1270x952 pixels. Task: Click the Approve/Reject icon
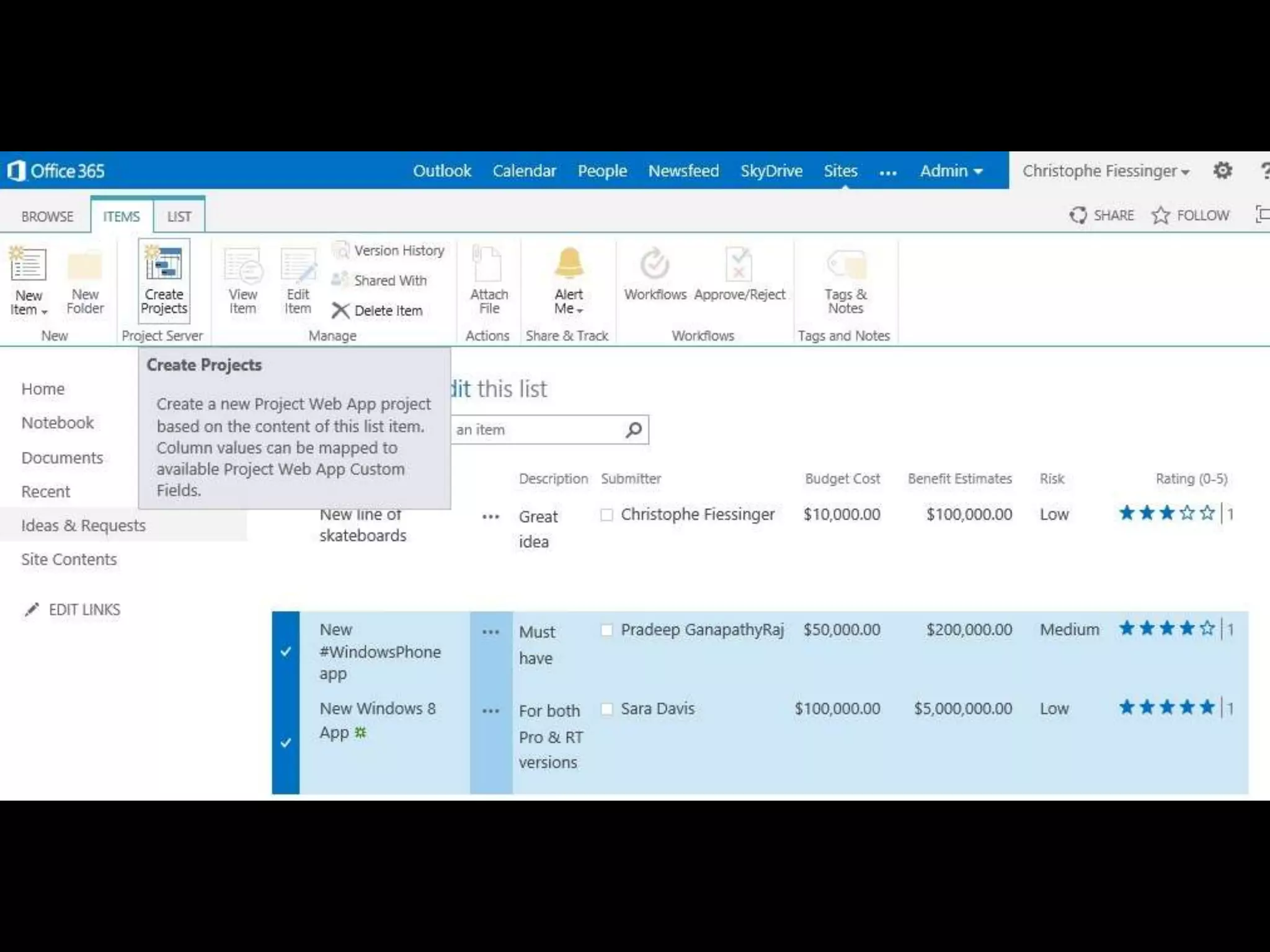pos(739,265)
